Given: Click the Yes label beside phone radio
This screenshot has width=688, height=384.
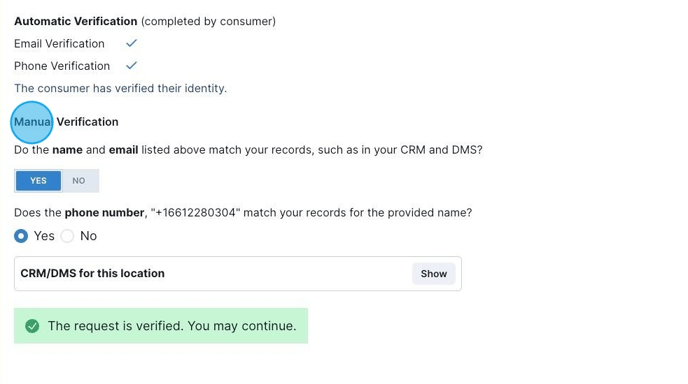Looking at the screenshot, I should click(44, 236).
